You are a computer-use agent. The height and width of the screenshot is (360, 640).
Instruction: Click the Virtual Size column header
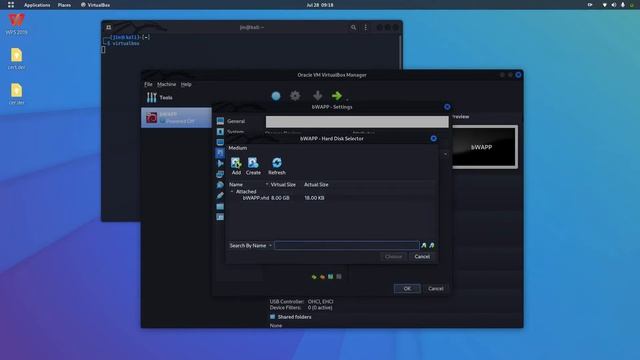click(x=283, y=184)
